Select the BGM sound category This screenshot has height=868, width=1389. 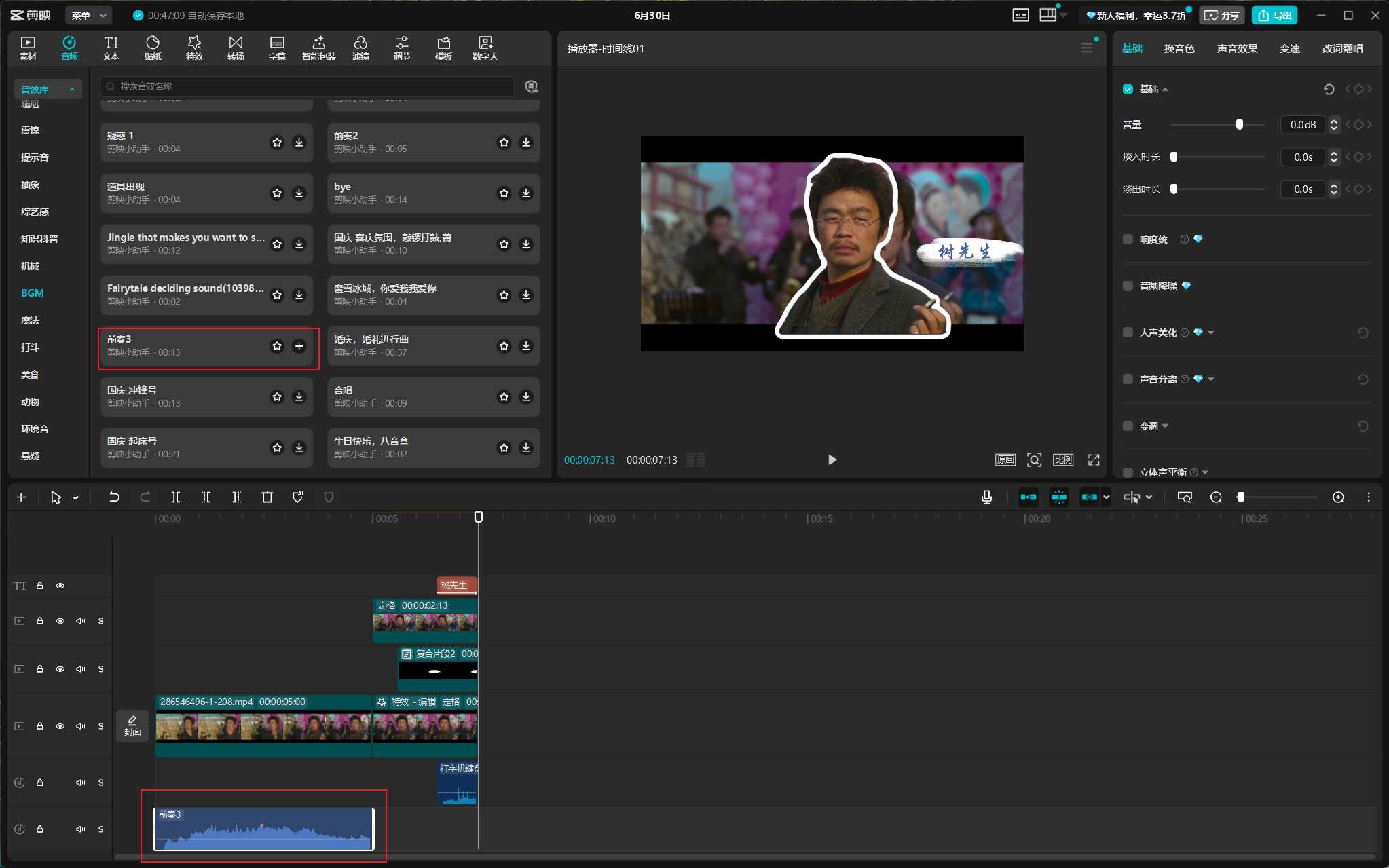[x=32, y=293]
